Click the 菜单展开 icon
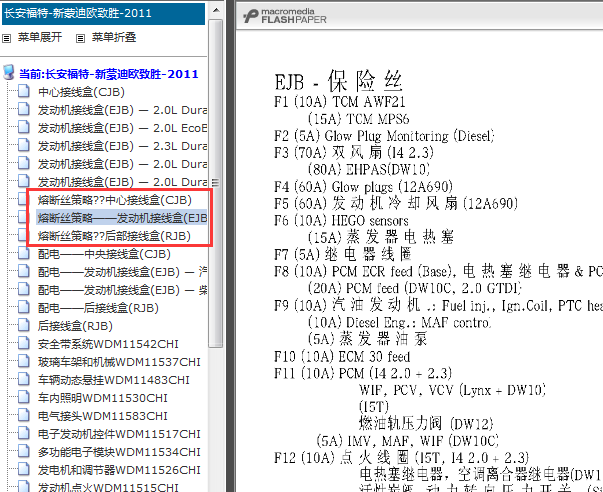This screenshot has height=492, width=603. click(x=7, y=38)
